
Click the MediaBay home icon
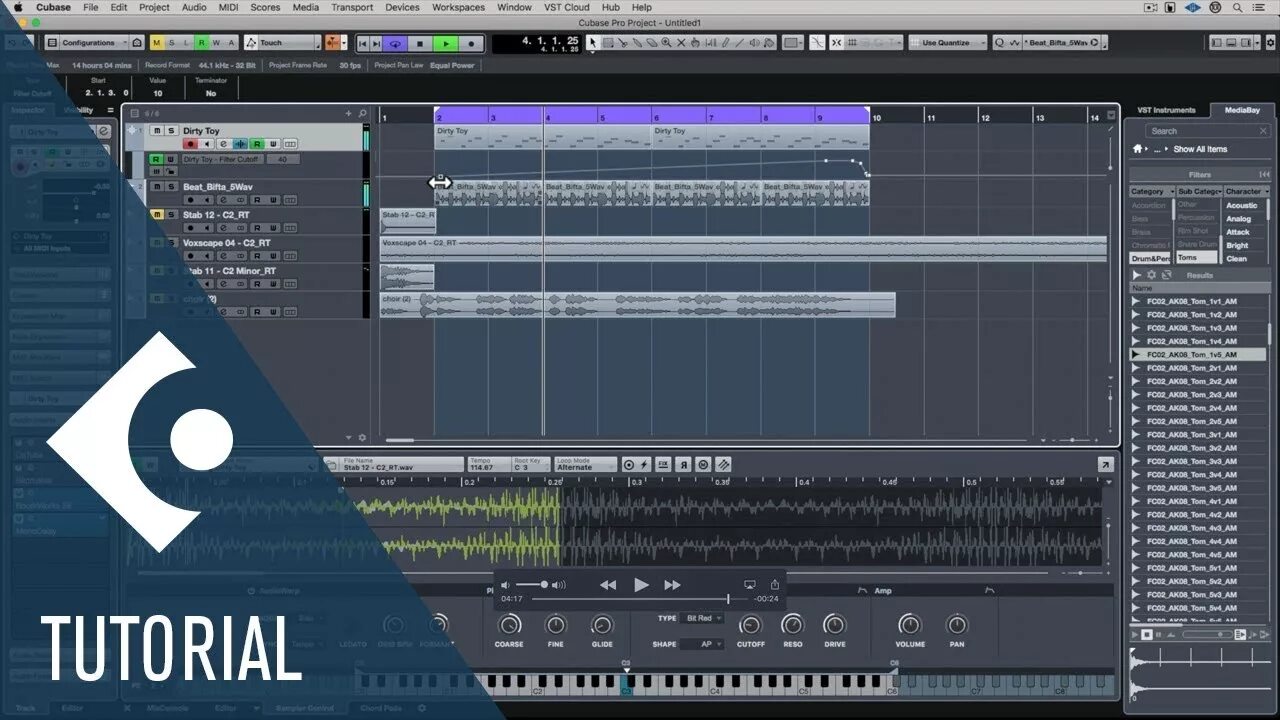[1137, 149]
